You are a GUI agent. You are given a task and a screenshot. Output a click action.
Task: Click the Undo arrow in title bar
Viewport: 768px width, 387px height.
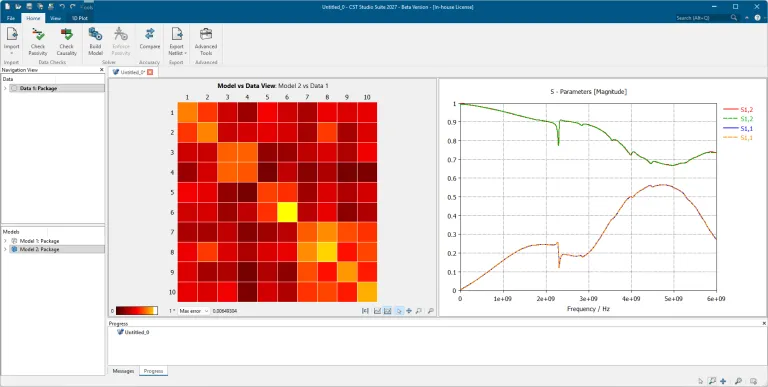62,6
